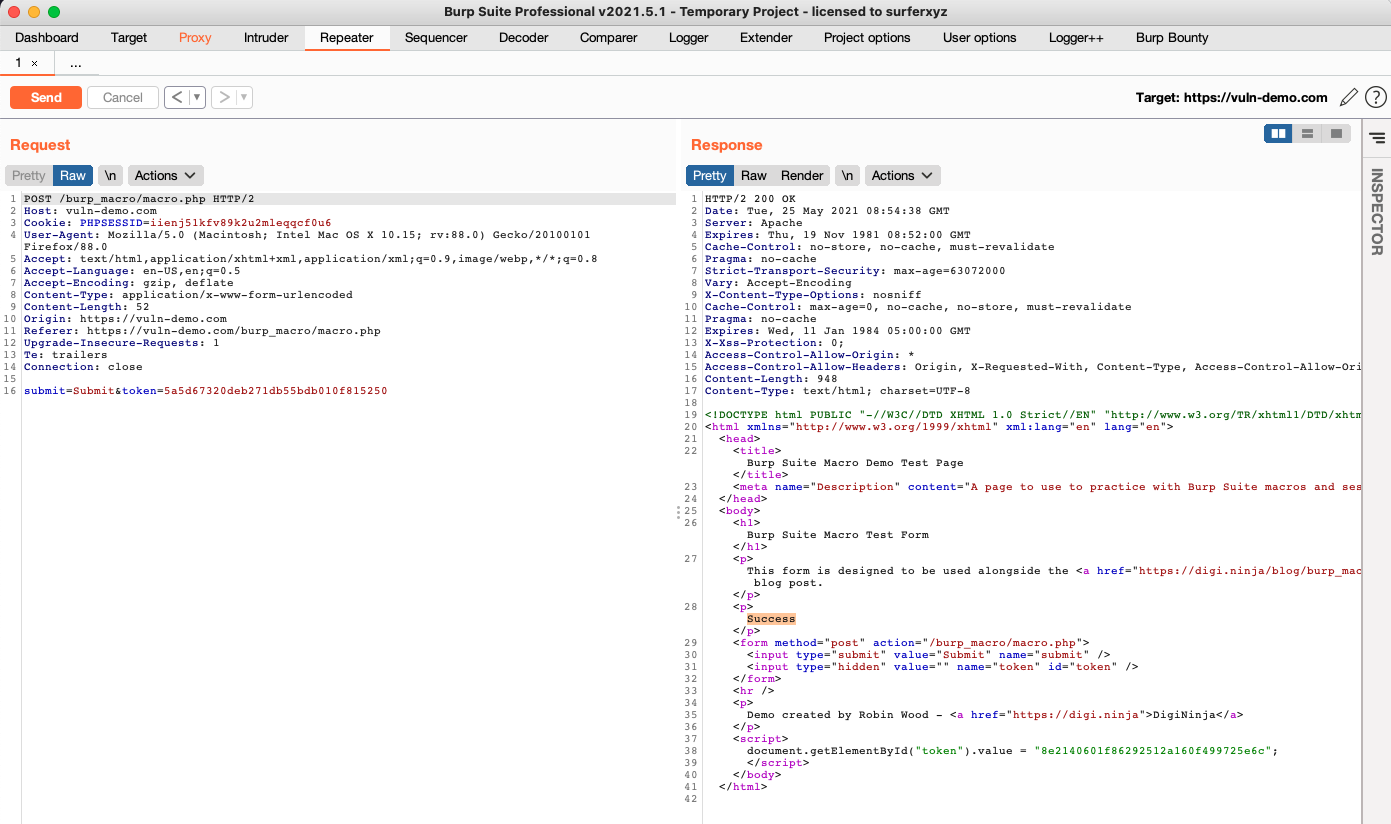
Task: Click the Cookie PHPSESSID header line
Action: [177, 223]
